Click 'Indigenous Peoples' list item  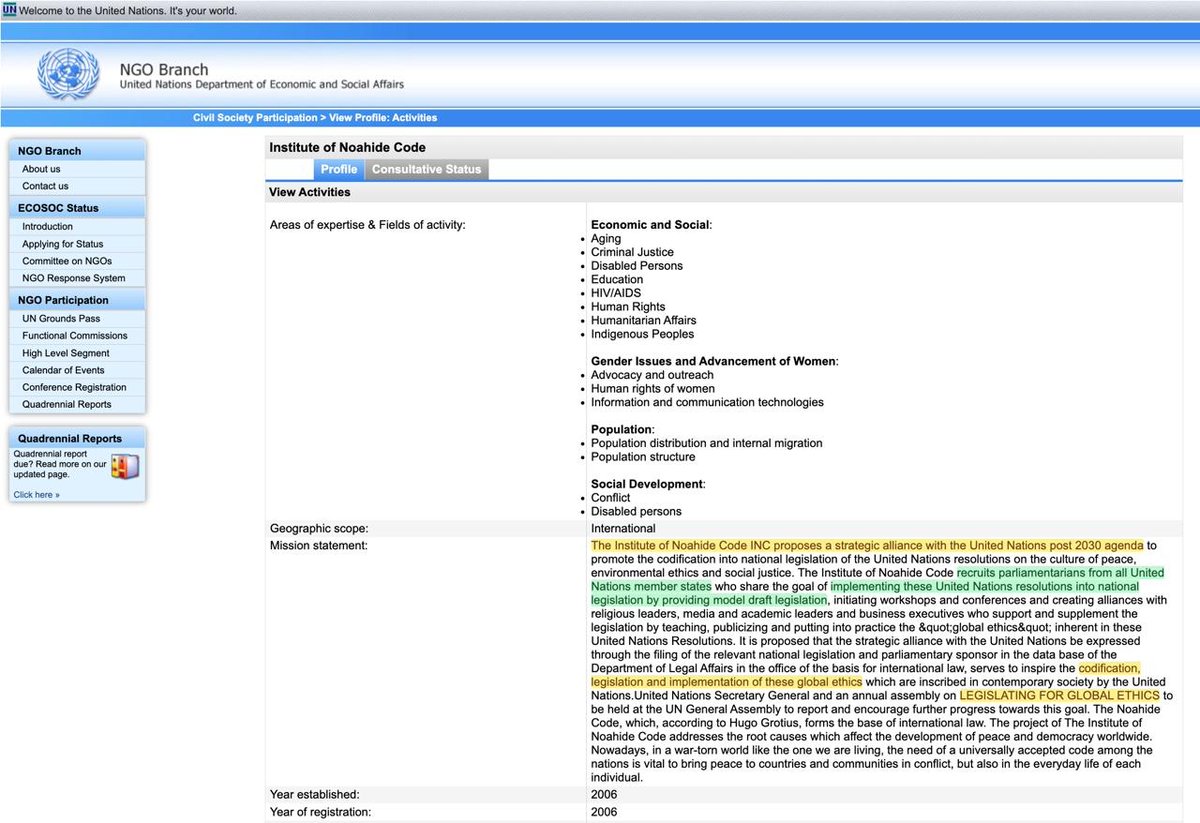tap(642, 334)
